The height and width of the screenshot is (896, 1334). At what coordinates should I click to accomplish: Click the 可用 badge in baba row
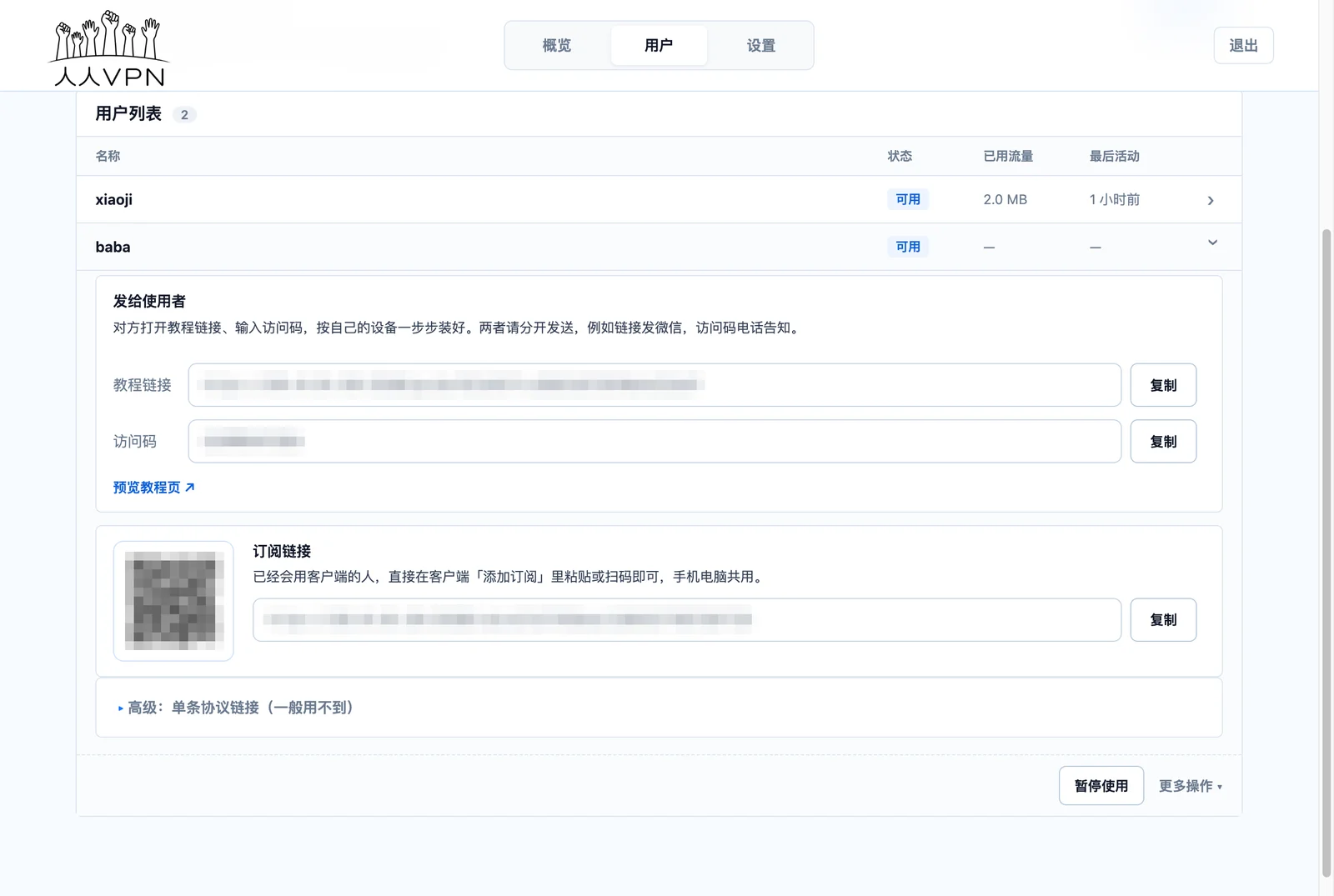coord(908,247)
